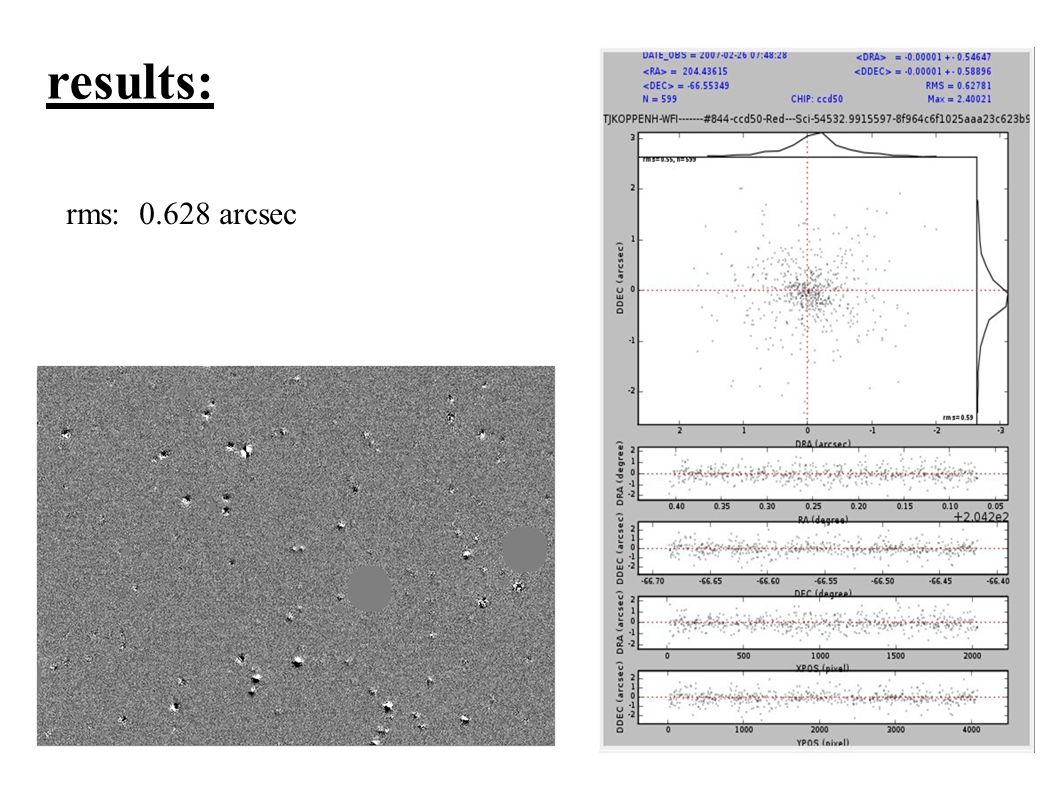The height and width of the screenshot is (793, 1058).
Task: Click the "DDEC (arcsec)" axis label of main plot
Action: coord(619,278)
